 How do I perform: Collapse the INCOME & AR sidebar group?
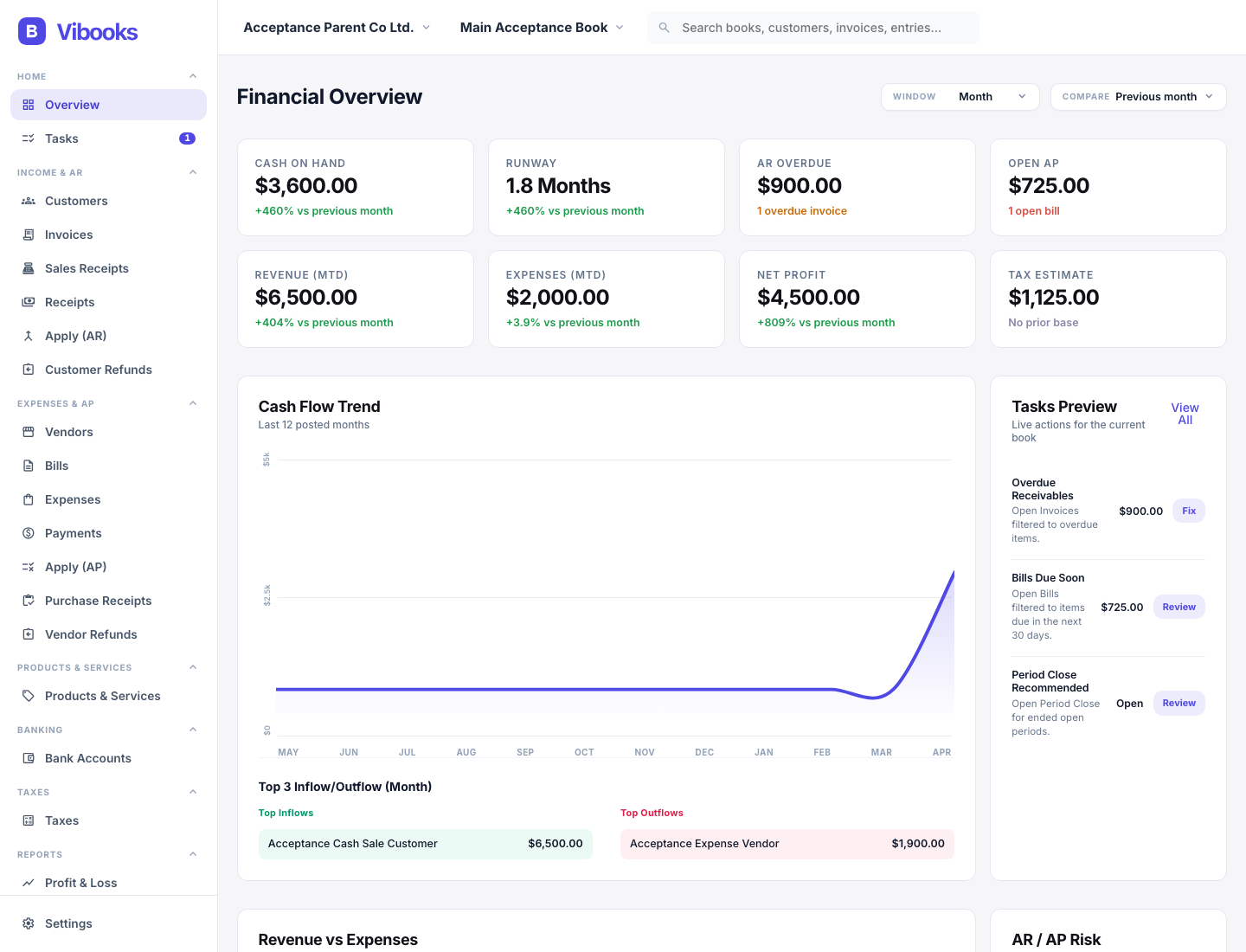point(192,171)
